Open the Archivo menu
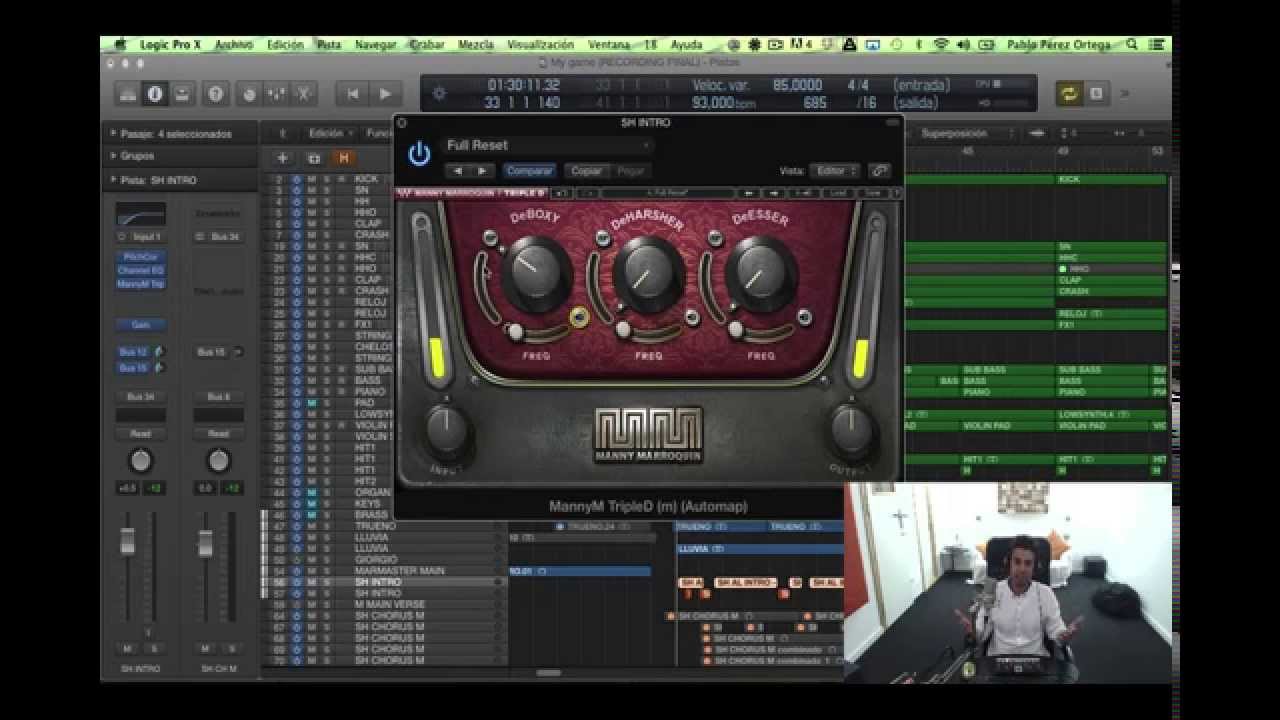 [234, 44]
